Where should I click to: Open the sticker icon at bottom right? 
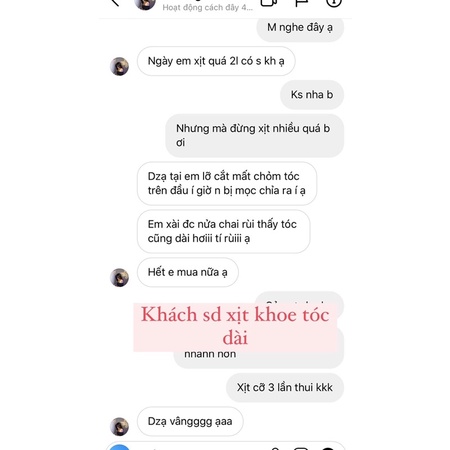pos(328,449)
